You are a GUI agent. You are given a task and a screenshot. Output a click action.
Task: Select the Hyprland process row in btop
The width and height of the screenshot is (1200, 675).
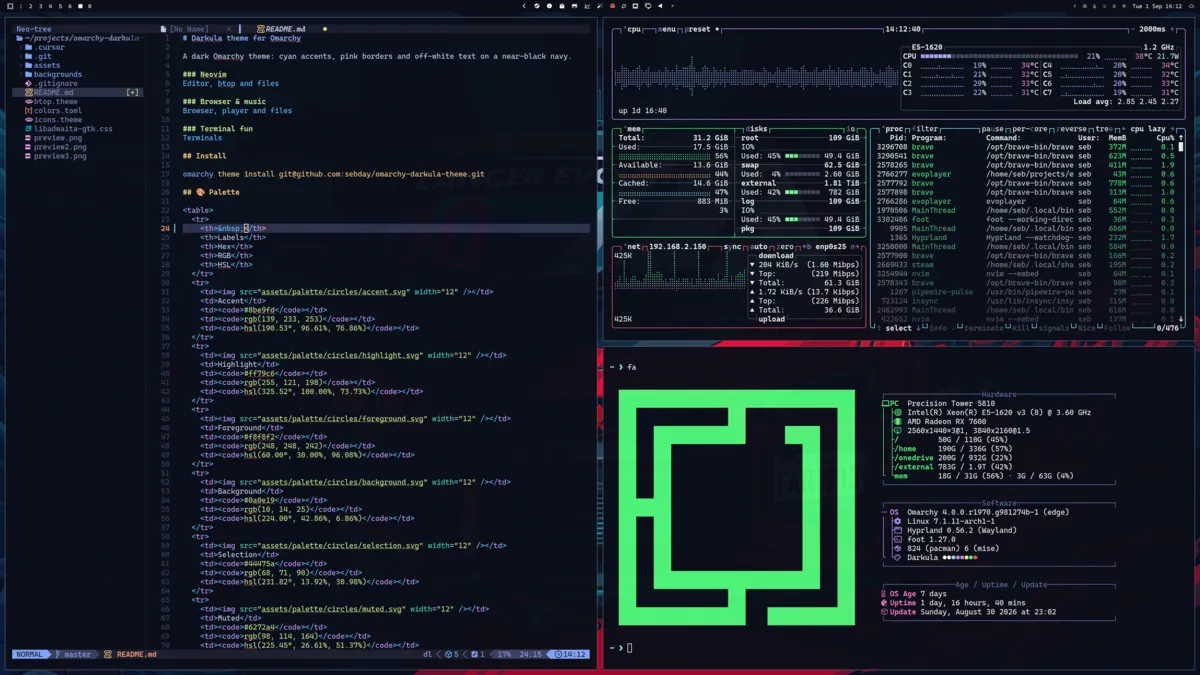pos(1027,238)
